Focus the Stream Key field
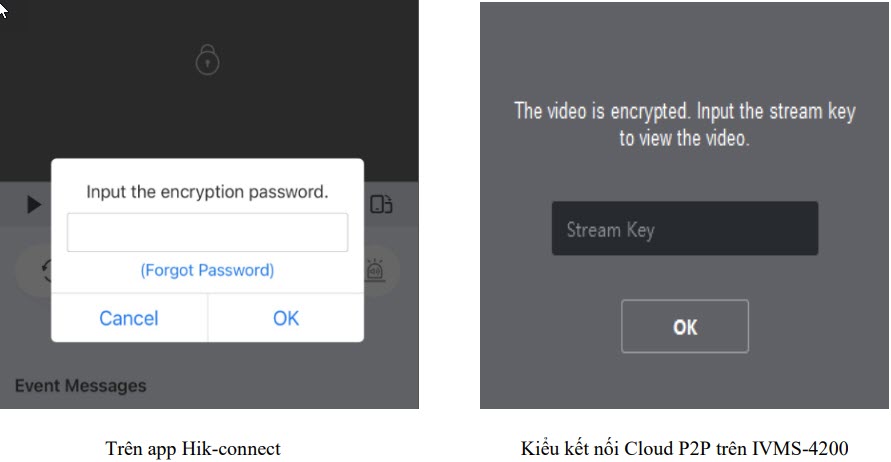 coord(684,229)
